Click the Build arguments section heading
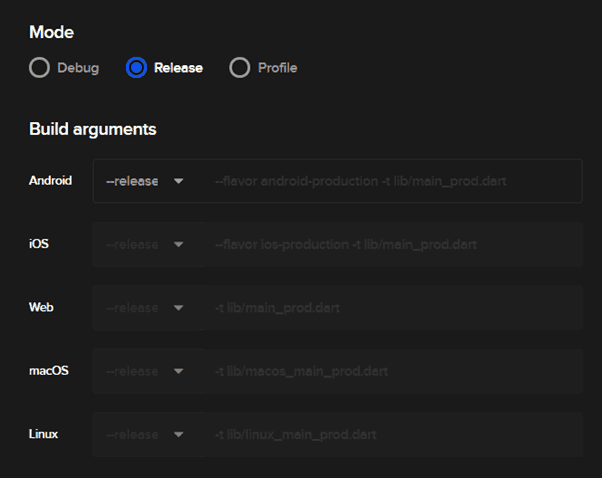The width and height of the screenshot is (602, 478). click(92, 129)
